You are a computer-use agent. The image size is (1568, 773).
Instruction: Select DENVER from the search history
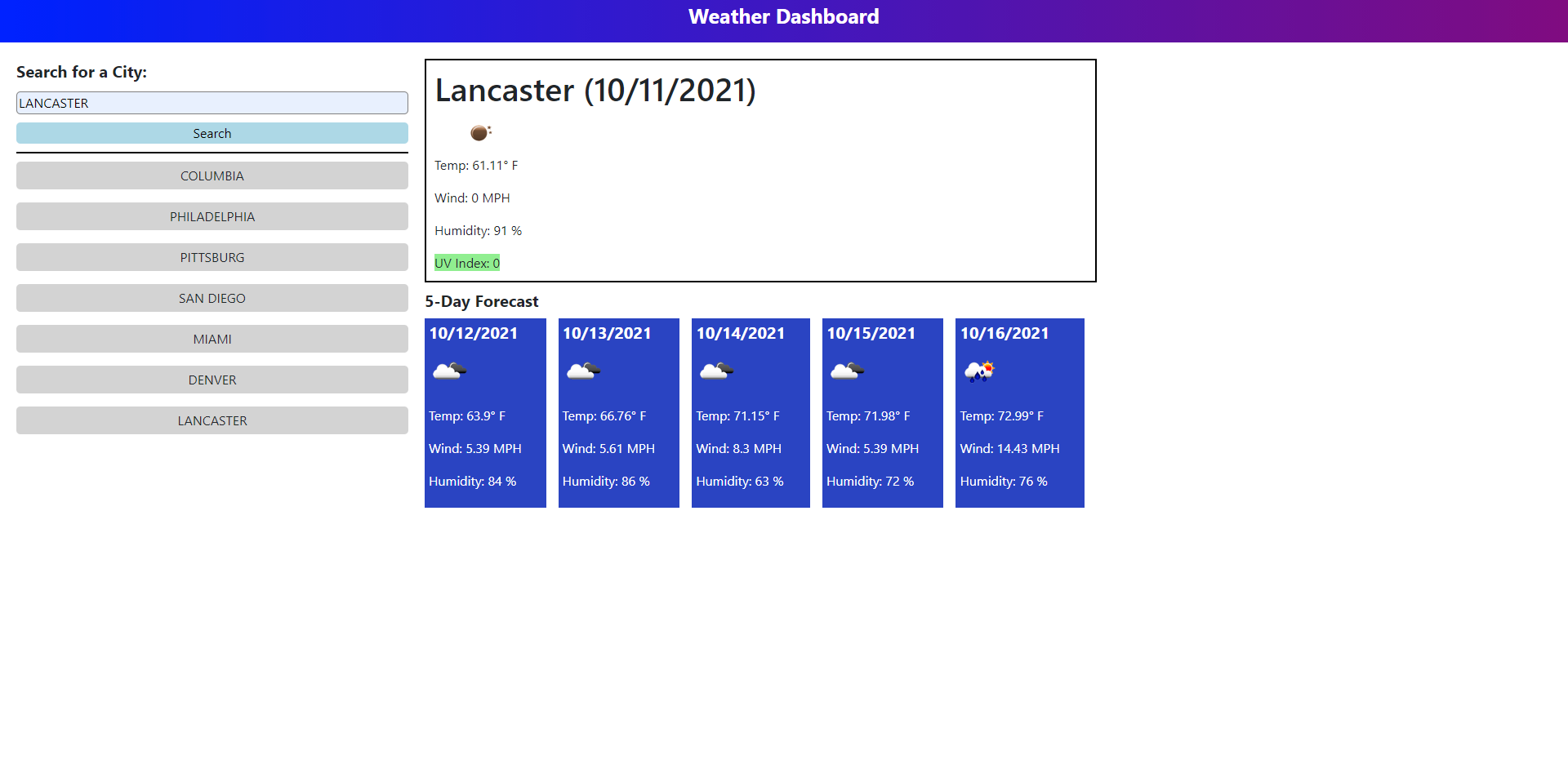click(x=212, y=379)
